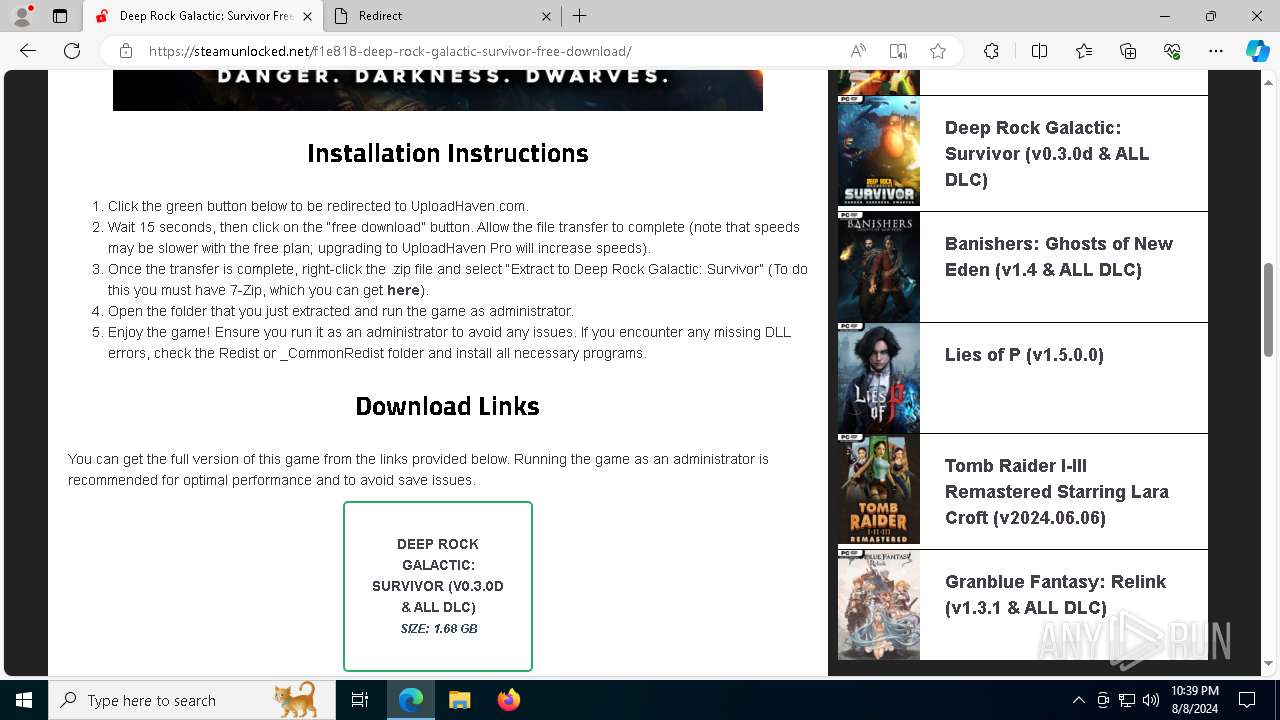Click the Installation Instructions heading

coord(447,153)
